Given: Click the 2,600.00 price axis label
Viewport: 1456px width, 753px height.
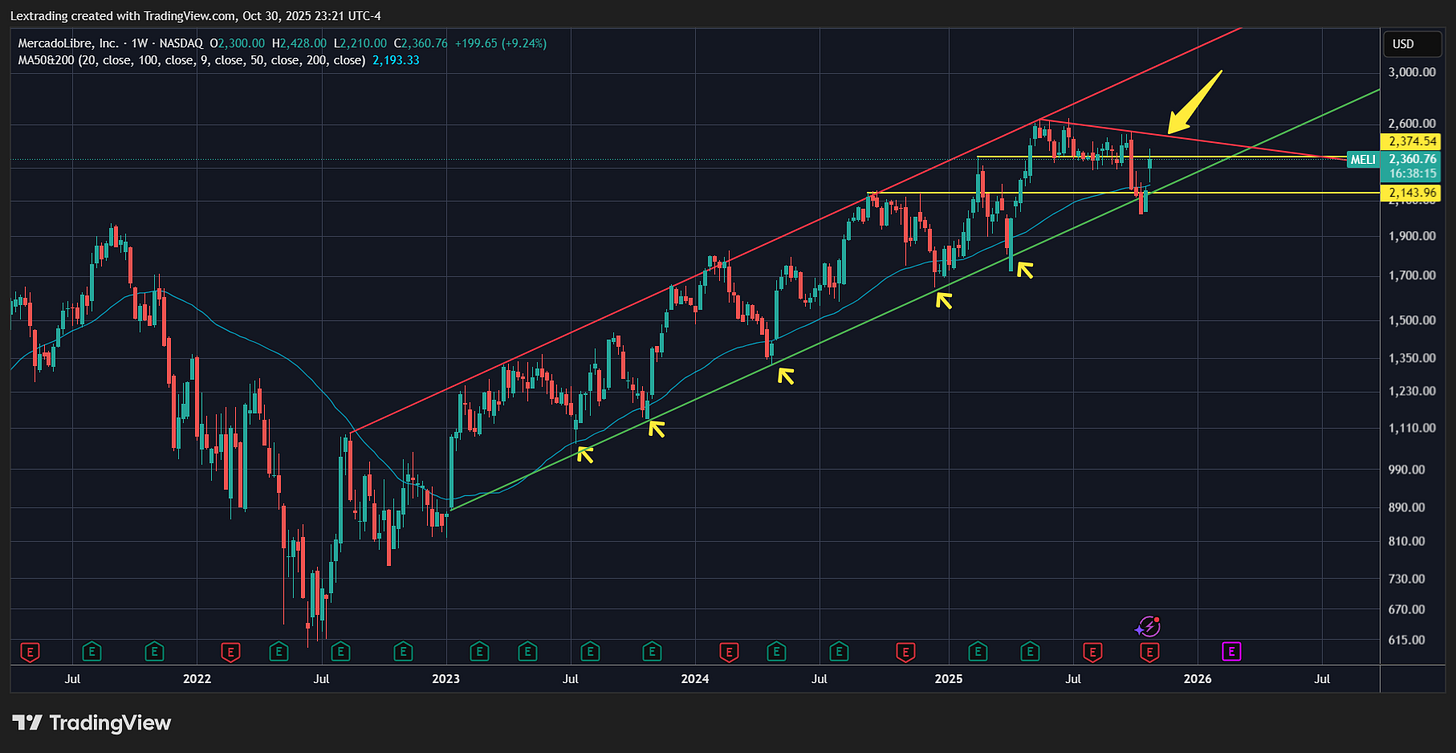Looking at the screenshot, I should pos(1412,124).
